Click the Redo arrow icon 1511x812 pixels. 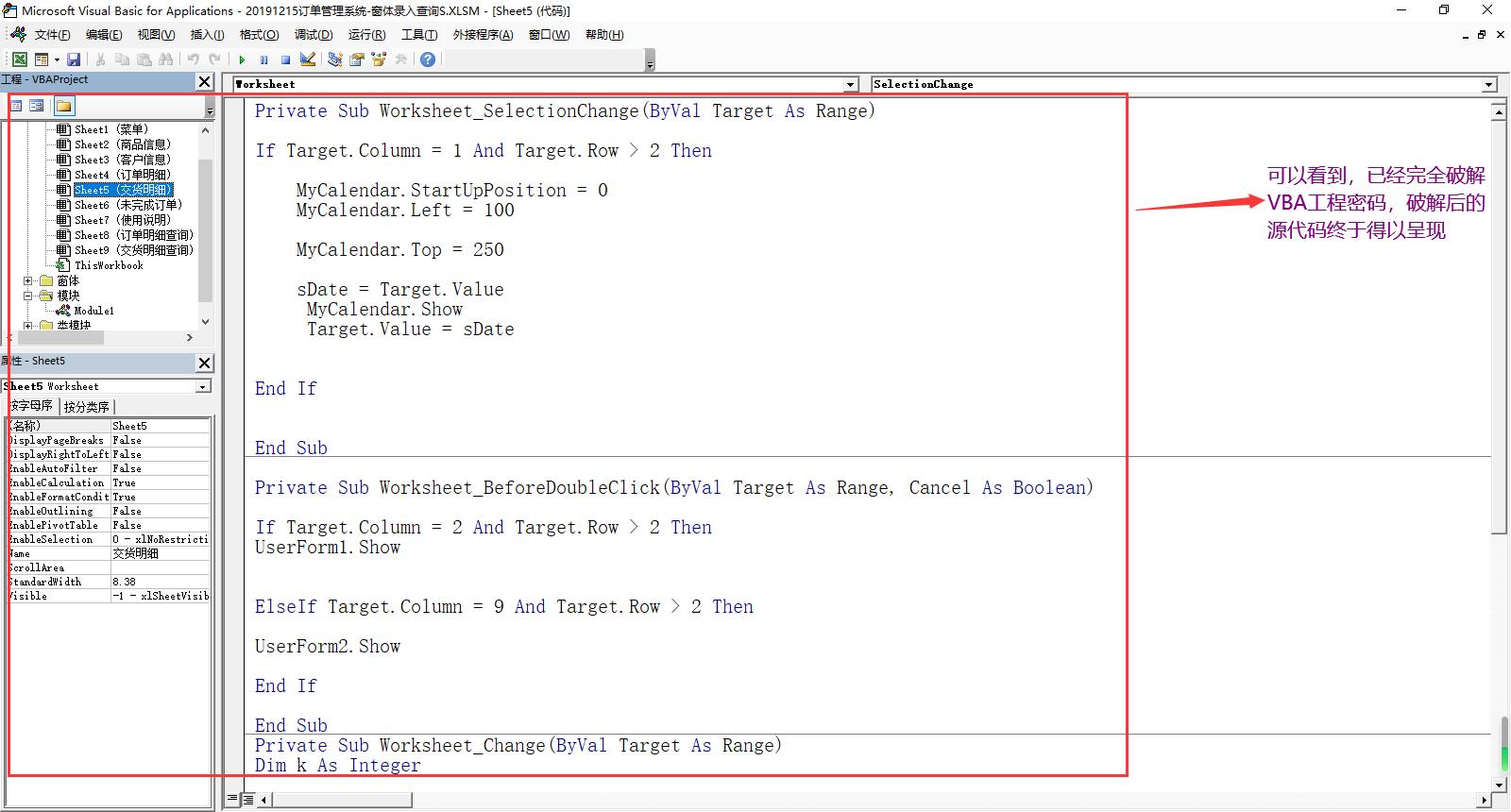215,59
